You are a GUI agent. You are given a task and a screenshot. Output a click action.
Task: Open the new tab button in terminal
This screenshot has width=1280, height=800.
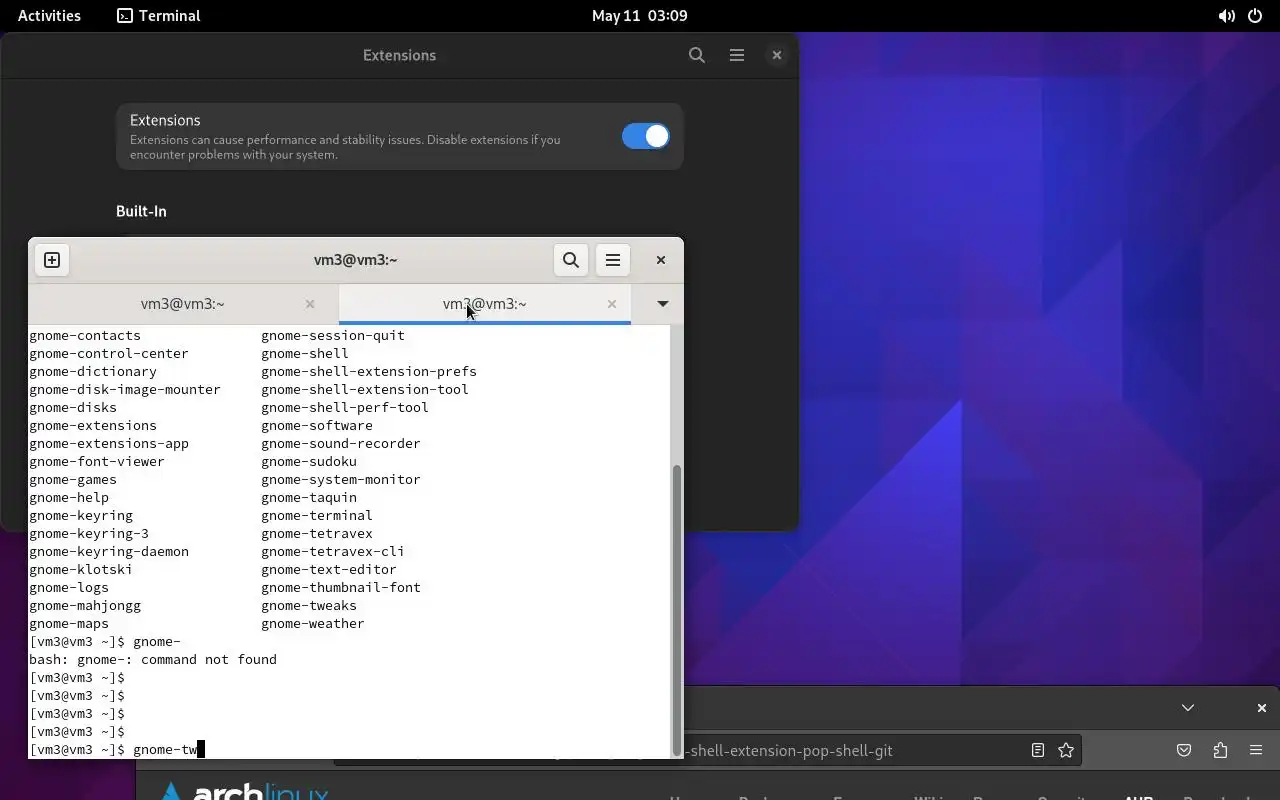(52, 260)
